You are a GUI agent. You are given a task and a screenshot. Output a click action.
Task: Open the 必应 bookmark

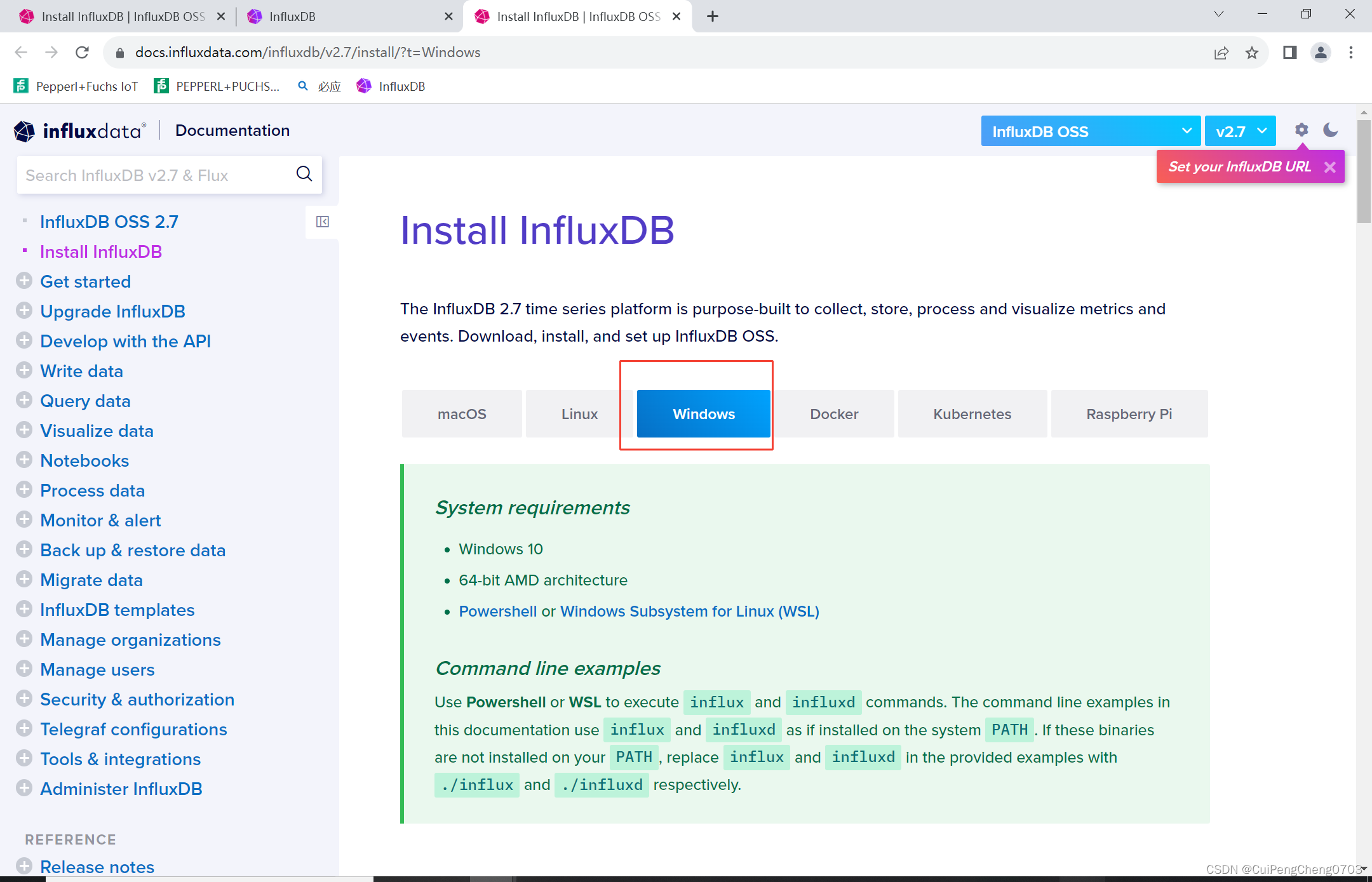319,86
